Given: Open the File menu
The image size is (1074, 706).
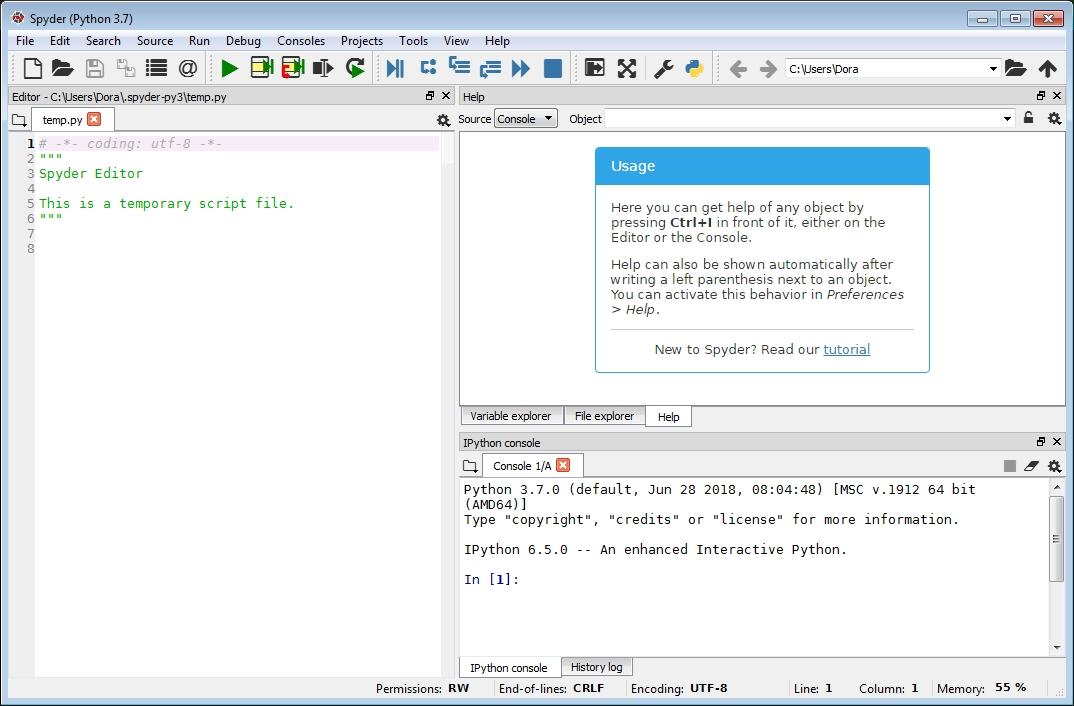Looking at the screenshot, I should (25, 40).
